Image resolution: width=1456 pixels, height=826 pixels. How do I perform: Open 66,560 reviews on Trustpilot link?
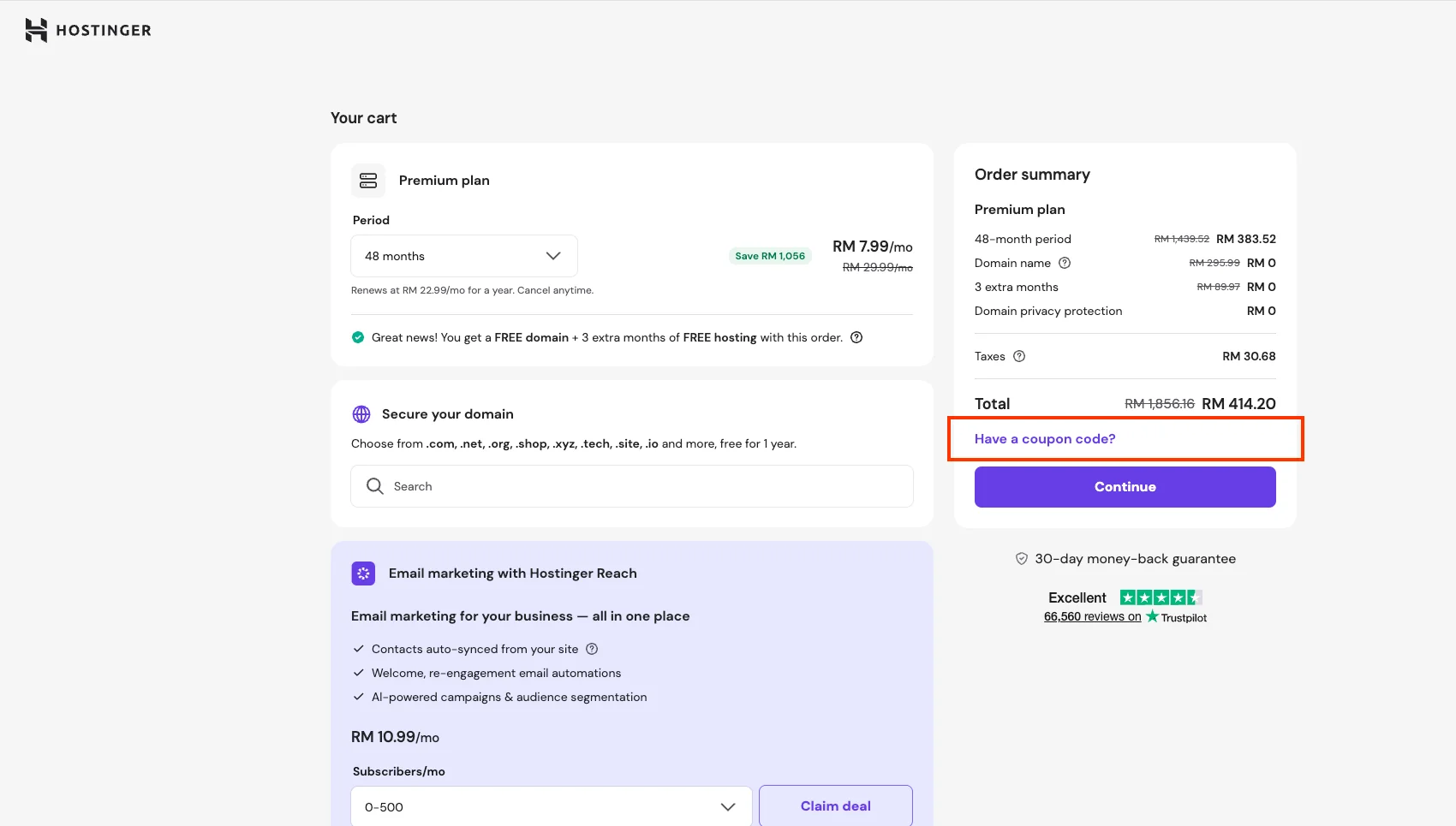1125,617
